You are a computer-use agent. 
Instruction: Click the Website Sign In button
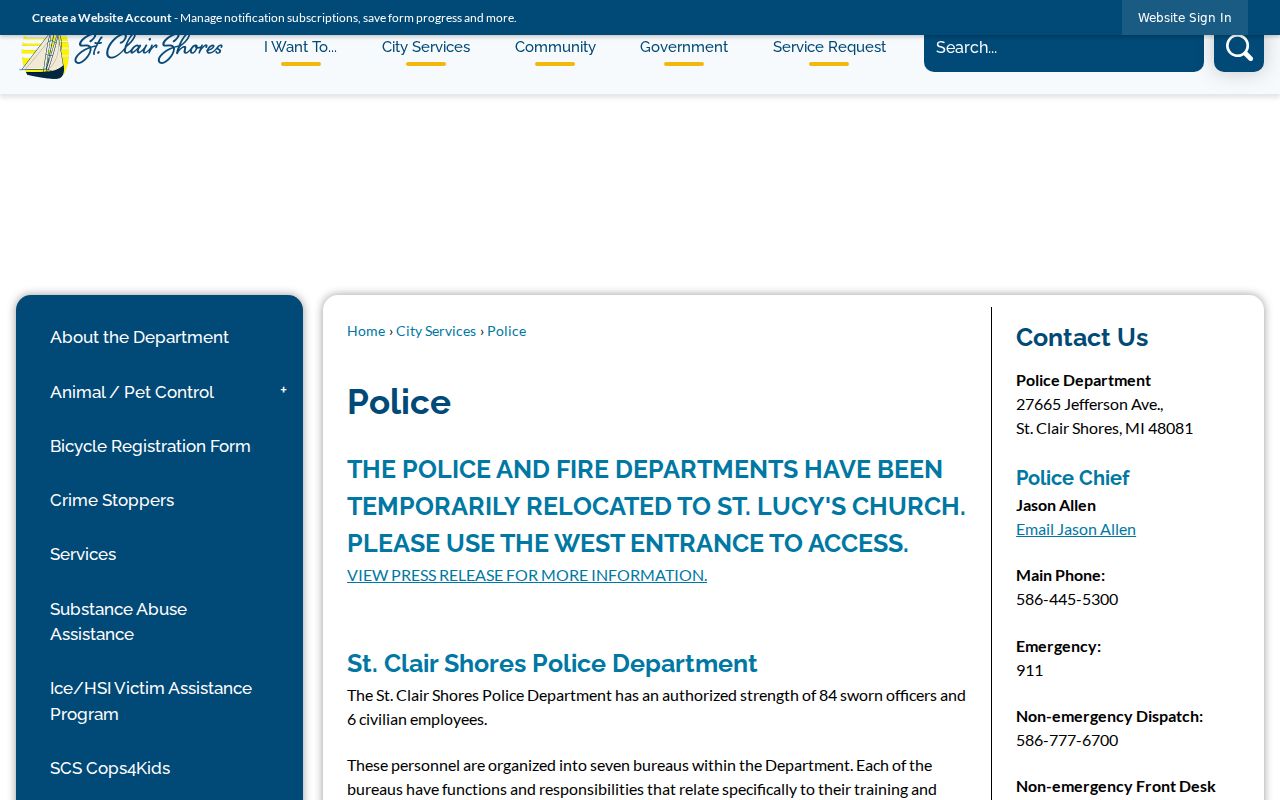pyautogui.click(x=1185, y=17)
